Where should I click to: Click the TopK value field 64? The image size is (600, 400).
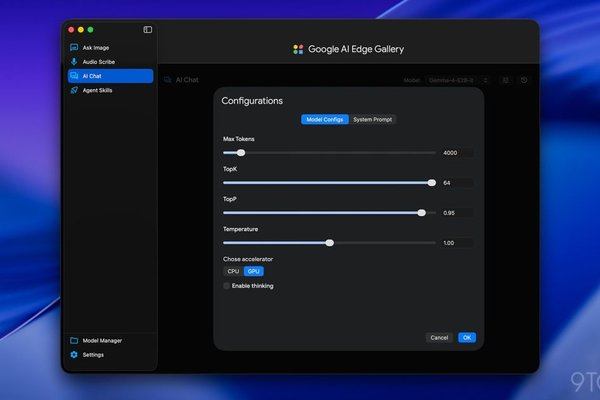pos(457,183)
